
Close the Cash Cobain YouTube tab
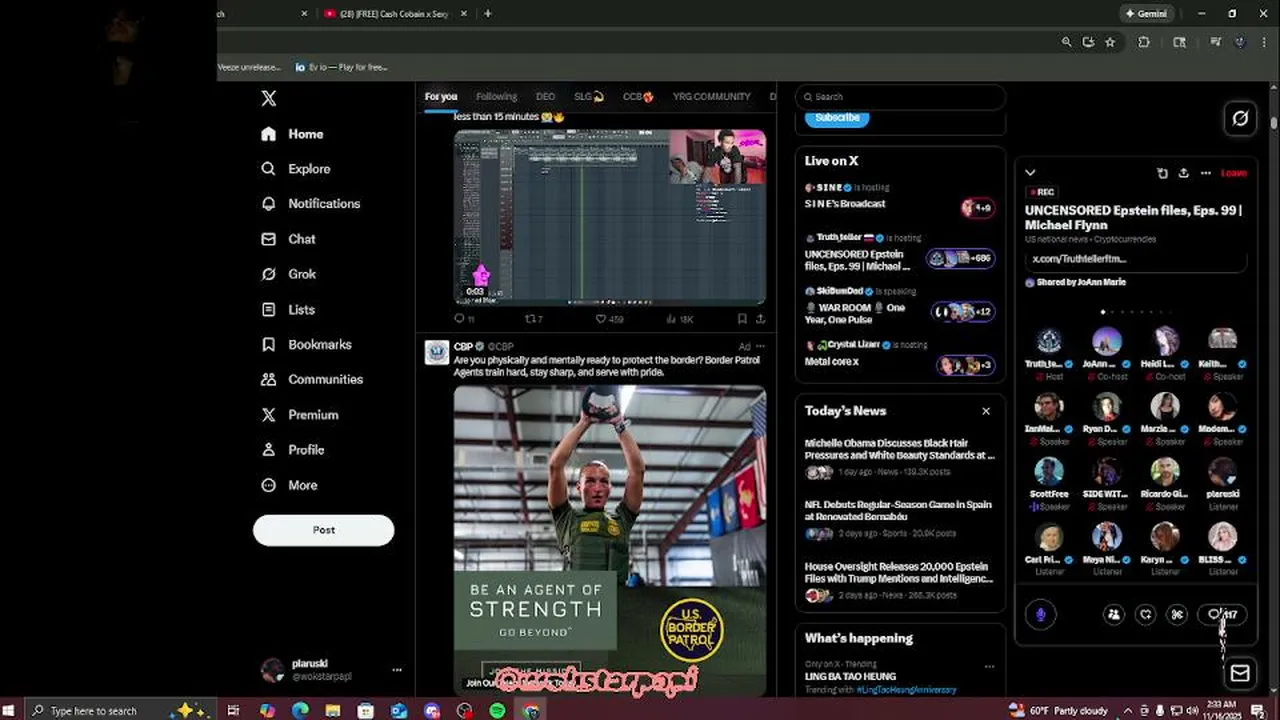click(x=464, y=13)
